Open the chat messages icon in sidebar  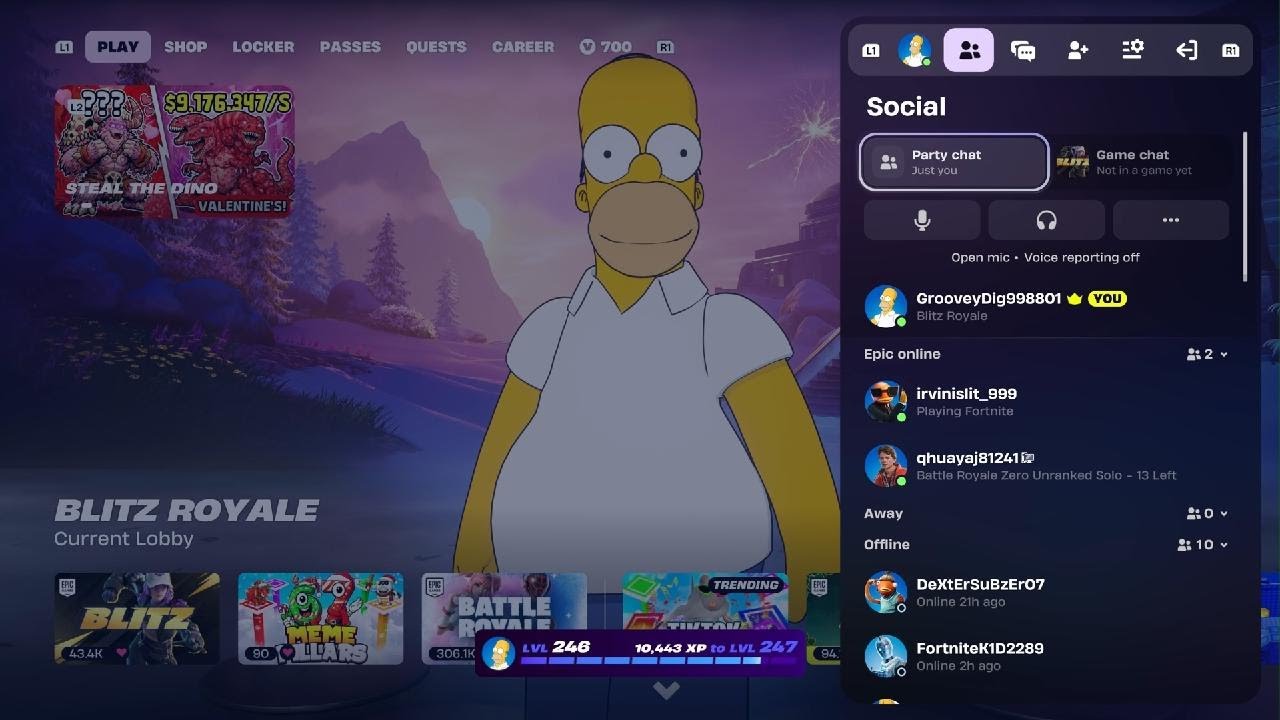click(x=1023, y=50)
